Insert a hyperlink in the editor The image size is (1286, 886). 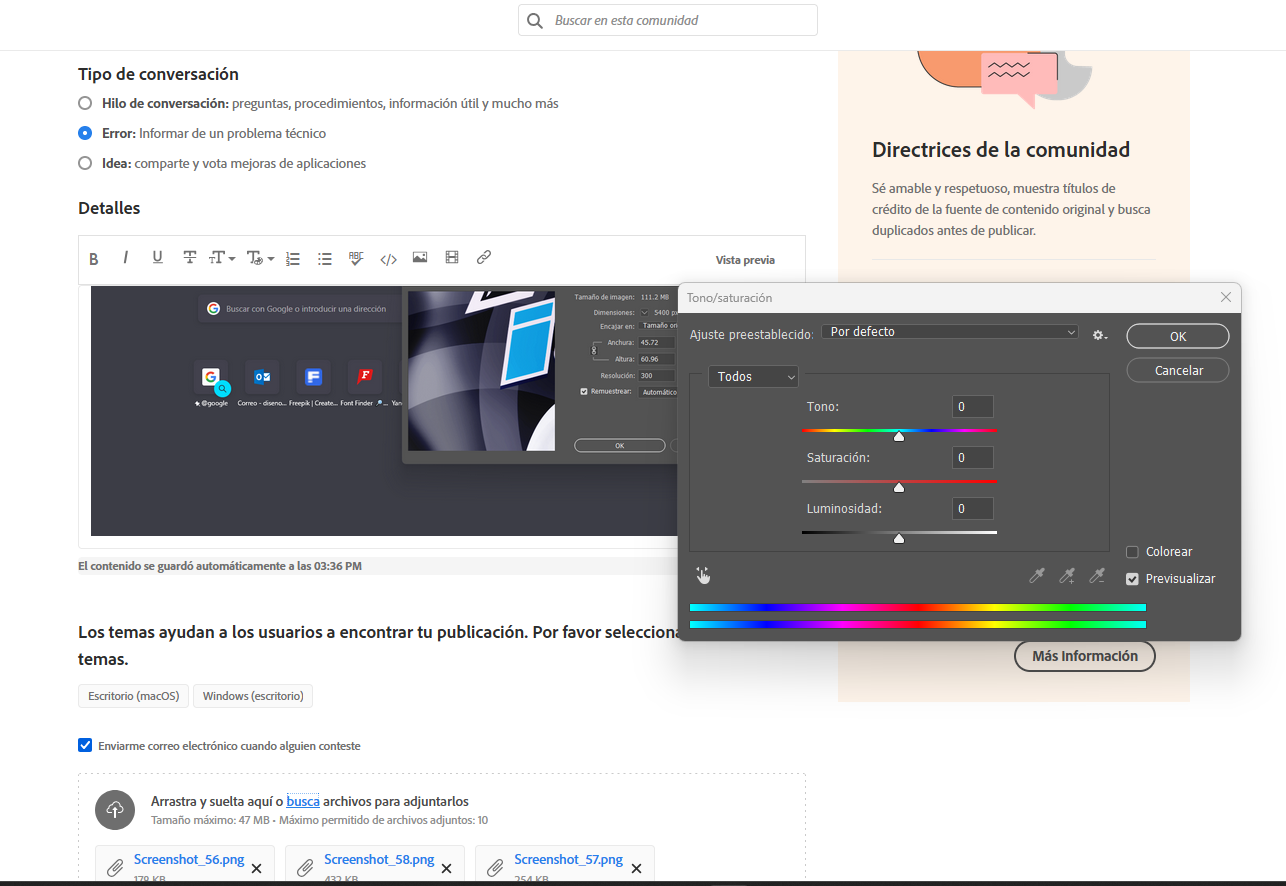coord(483,258)
